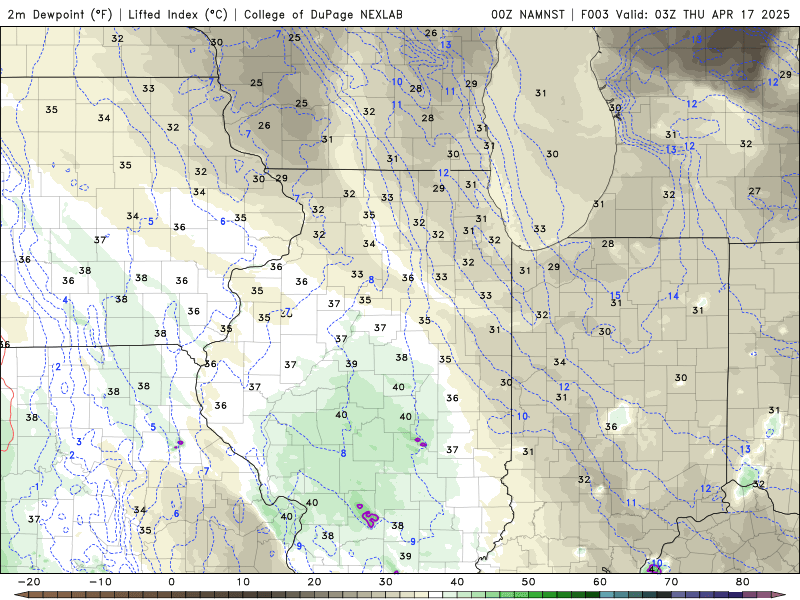Click the '-10' color scale label
800x600 pixels.
(100, 582)
